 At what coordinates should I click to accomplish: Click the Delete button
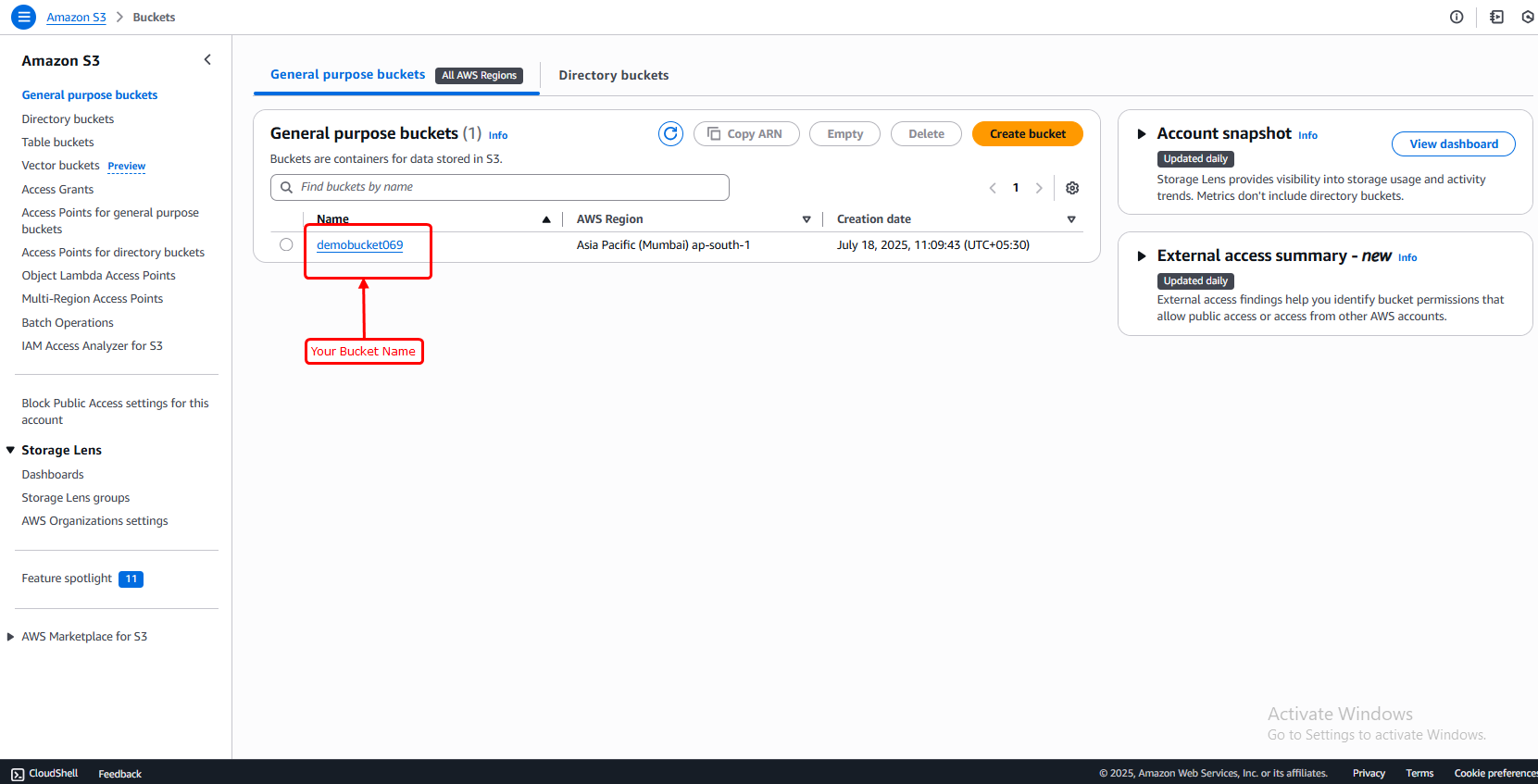click(x=926, y=134)
